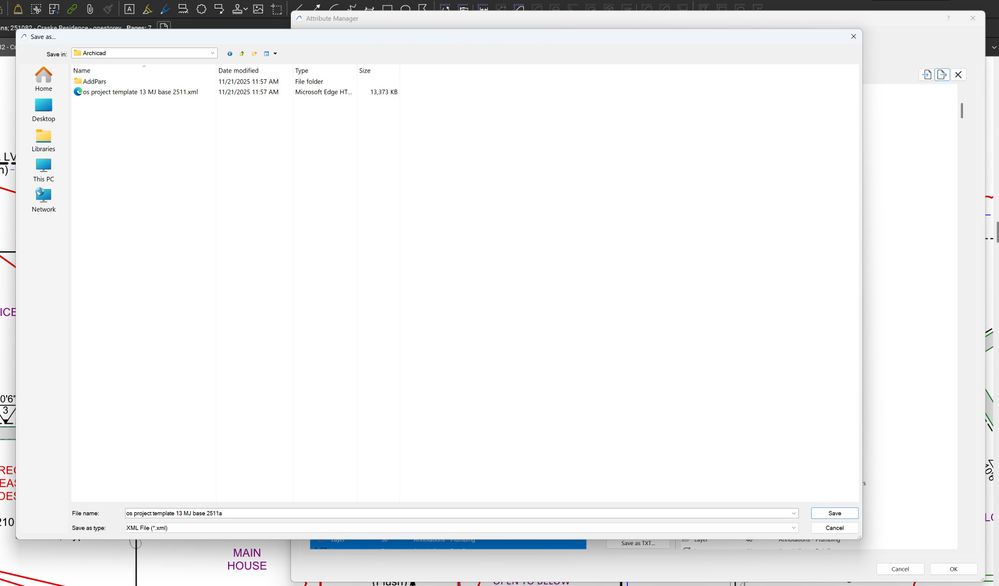The height and width of the screenshot is (586, 999).
Task: Click the dashed selection scissors icon in toolbar
Action: click(36, 9)
